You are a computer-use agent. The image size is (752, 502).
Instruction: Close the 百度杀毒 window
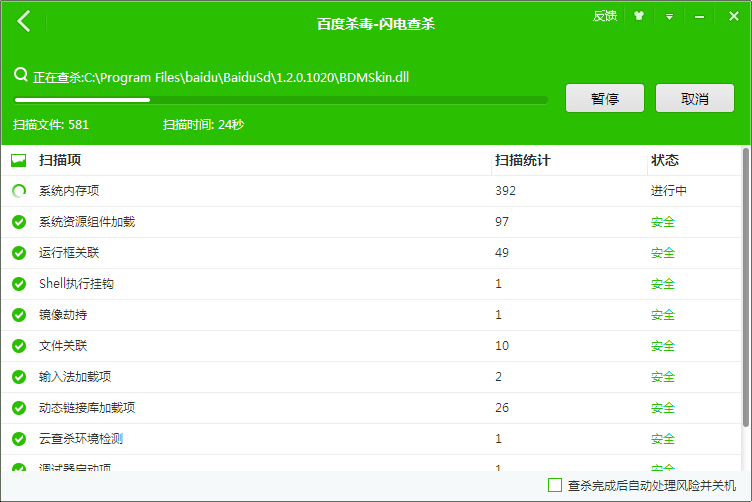733,16
